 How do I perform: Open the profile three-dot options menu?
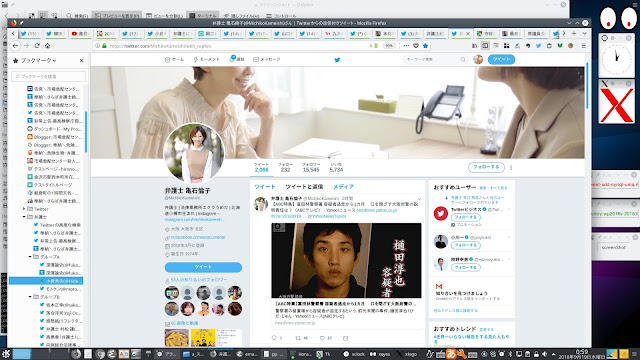point(511,167)
